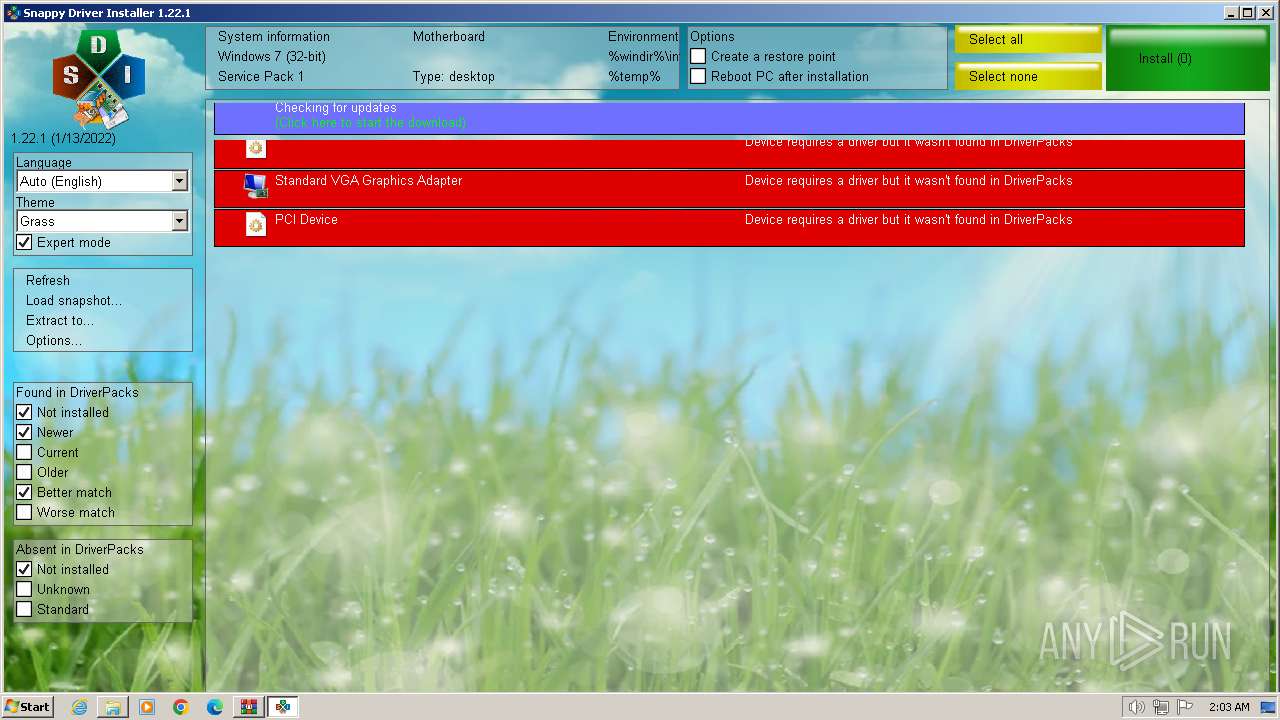1280x720 pixels.
Task: Click Refresh in the side menu
Action: coord(48,280)
